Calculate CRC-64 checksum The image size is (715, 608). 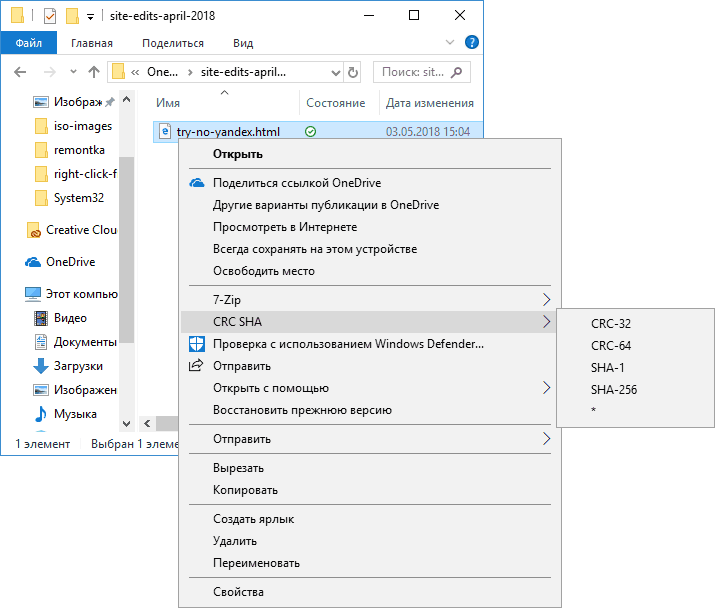tap(636, 346)
